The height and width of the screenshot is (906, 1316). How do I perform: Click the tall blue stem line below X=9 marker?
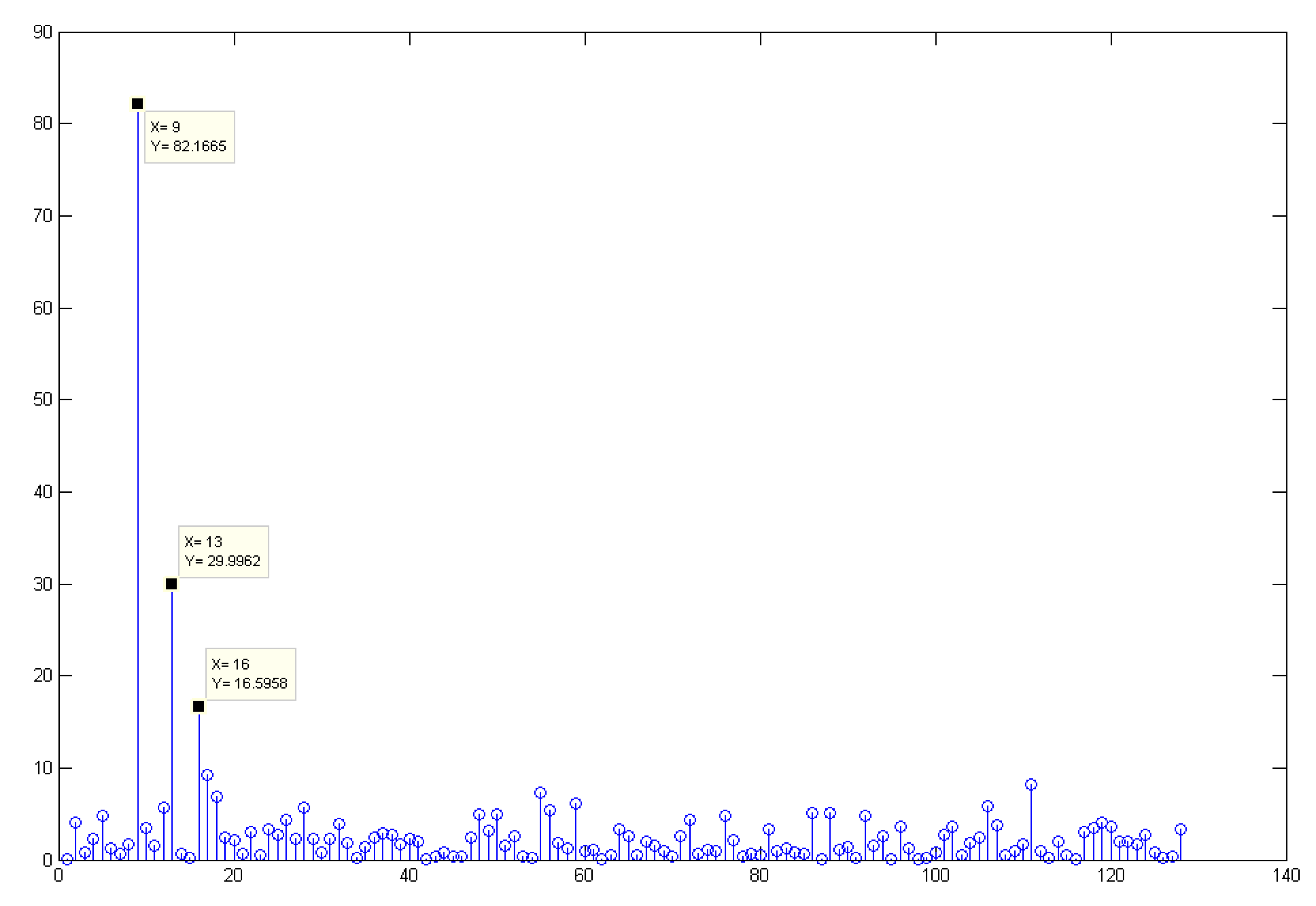138,454
